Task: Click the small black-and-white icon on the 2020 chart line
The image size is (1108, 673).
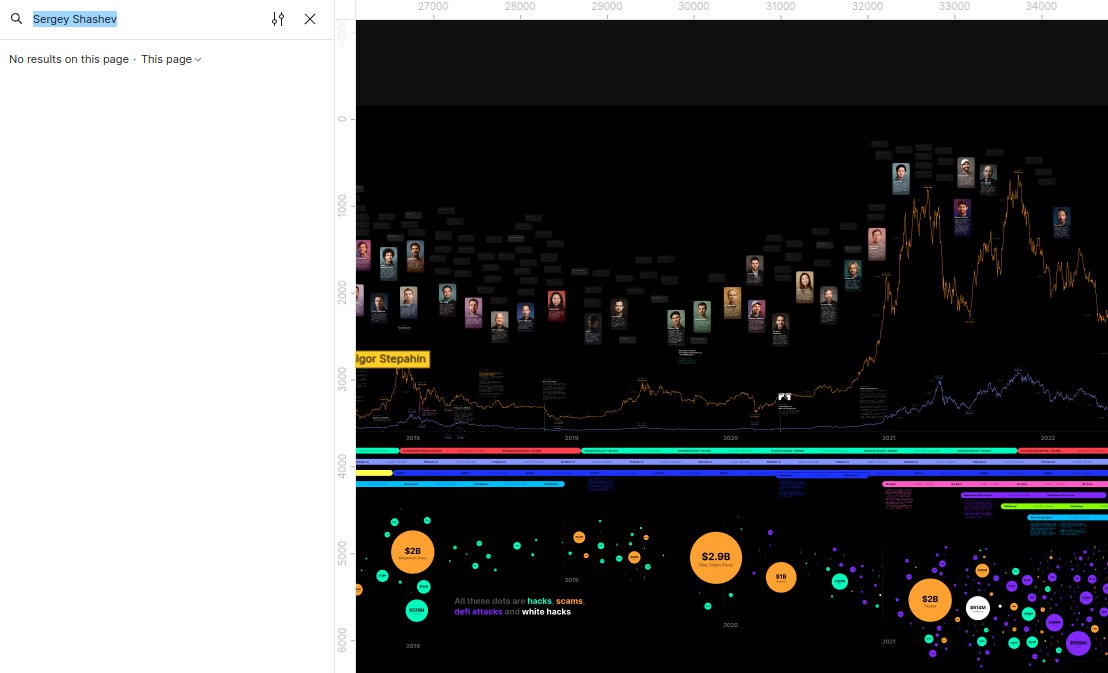Action: pos(785,397)
